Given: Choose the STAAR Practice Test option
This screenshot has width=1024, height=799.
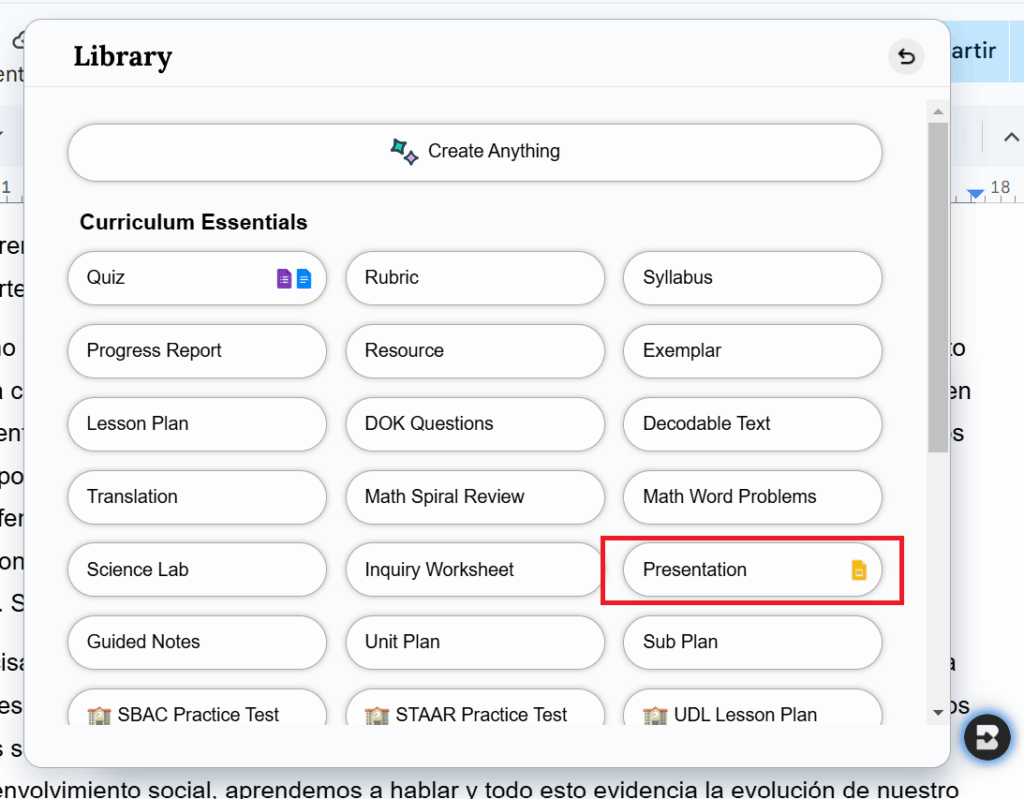Looking at the screenshot, I should tap(475, 713).
